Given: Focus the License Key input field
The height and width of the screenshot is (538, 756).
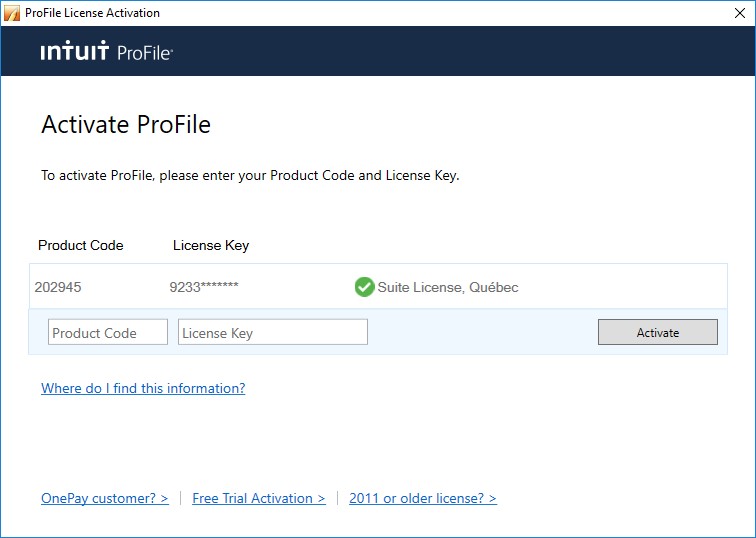Looking at the screenshot, I should pos(273,332).
